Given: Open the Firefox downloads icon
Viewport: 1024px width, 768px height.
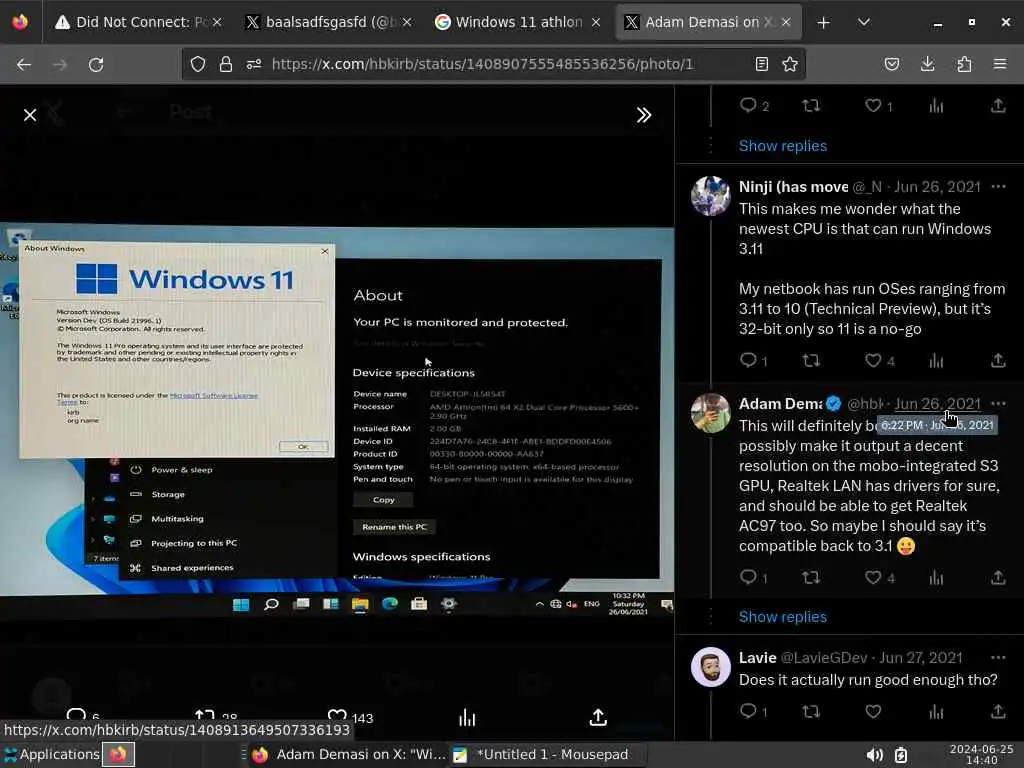Looking at the screenshot, I should point(927,64).
